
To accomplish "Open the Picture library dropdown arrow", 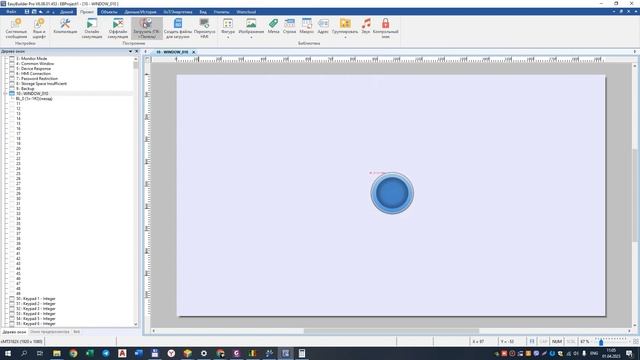I will point(251,38).
